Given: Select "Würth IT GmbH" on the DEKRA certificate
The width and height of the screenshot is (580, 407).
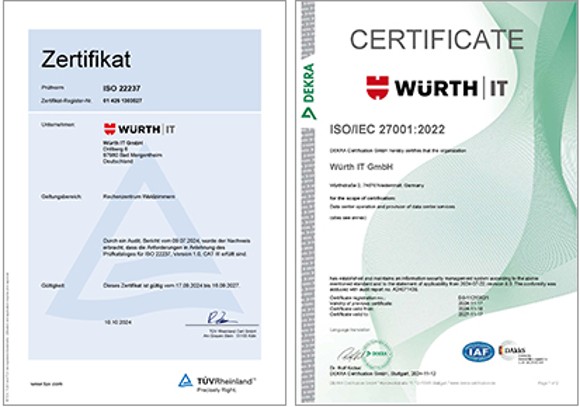Looking at the screenshot, I should pyautogui.click(x=361, y=167).
